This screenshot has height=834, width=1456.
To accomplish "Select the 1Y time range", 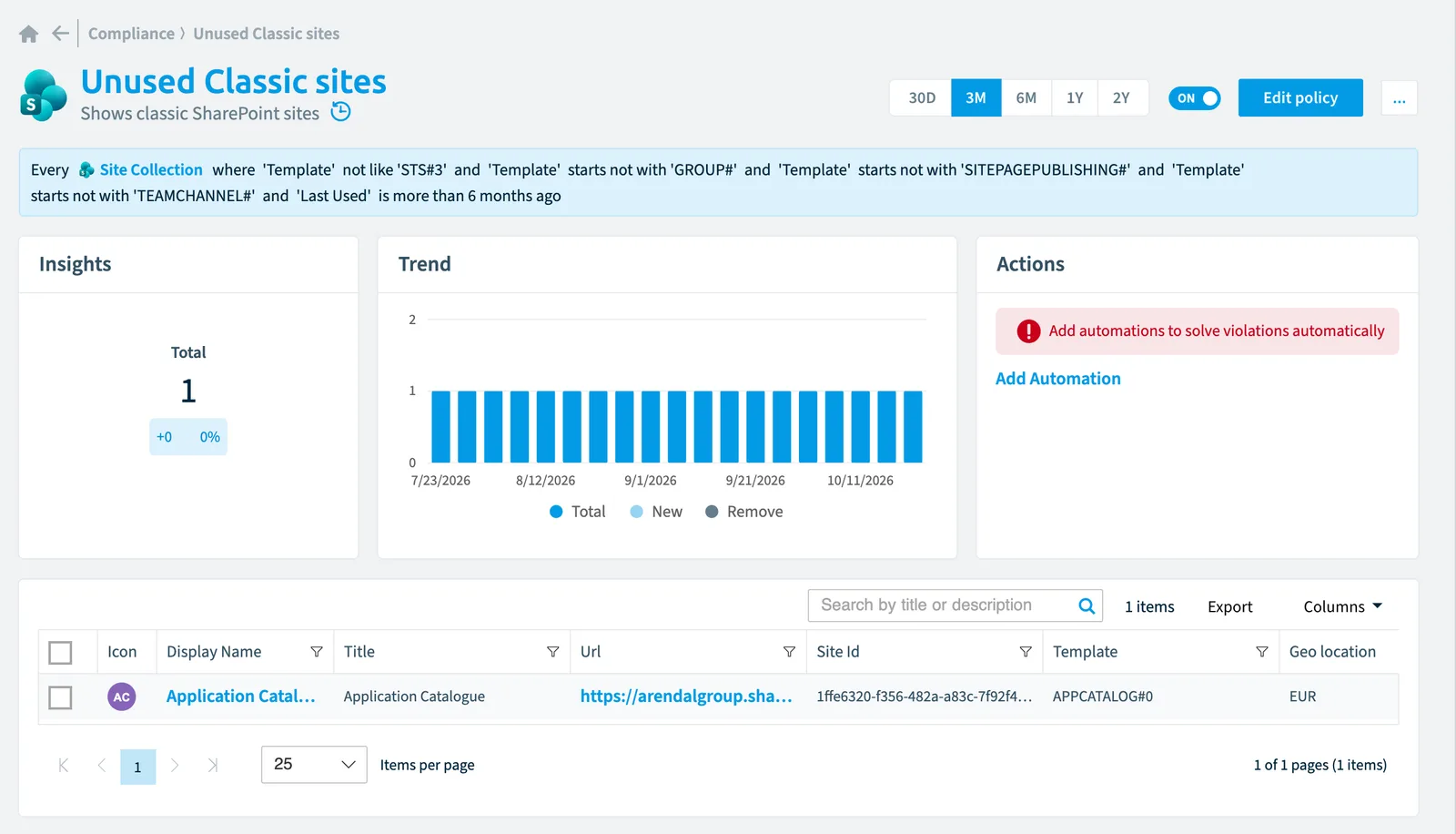I will pos(1075,98).
